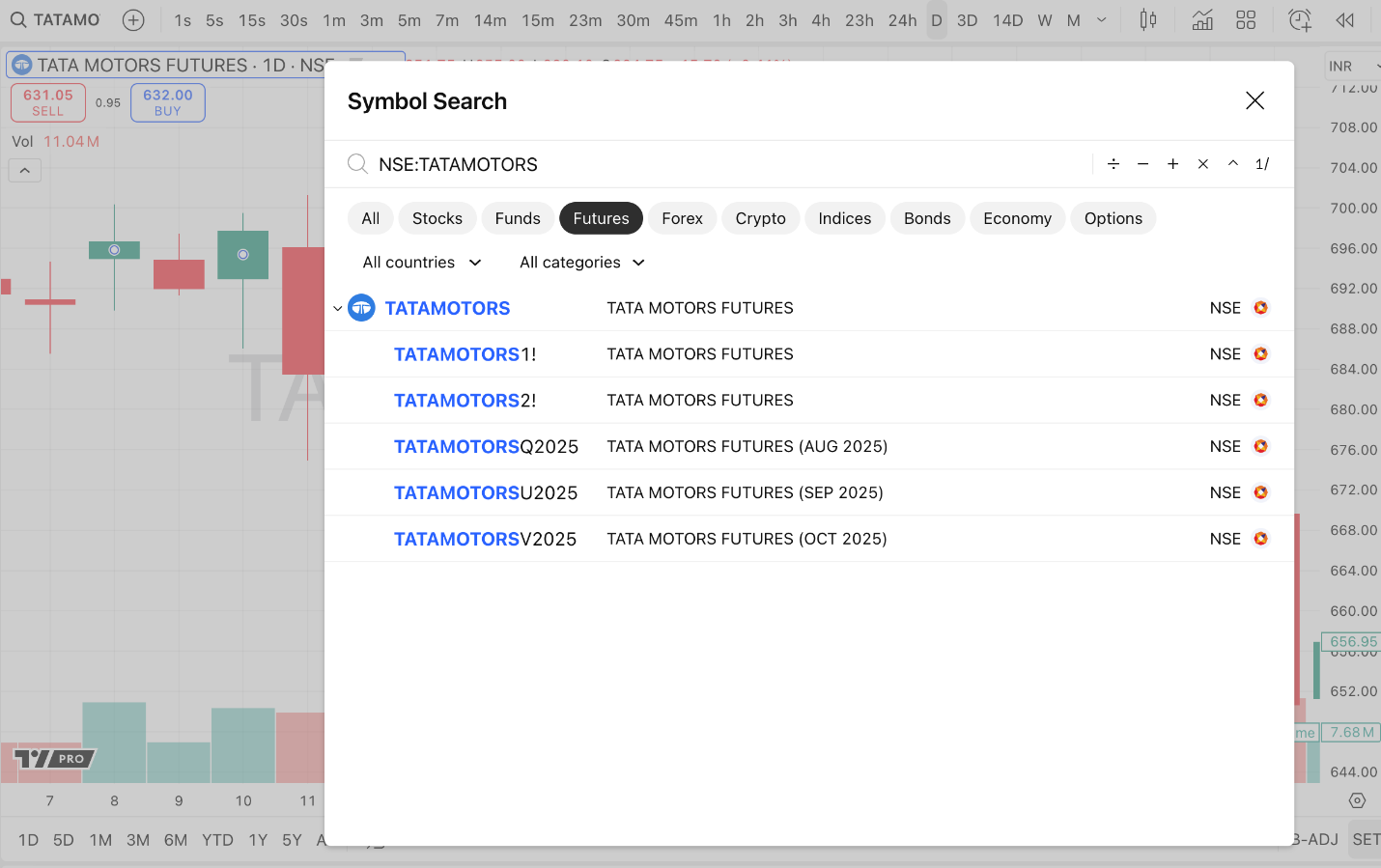Select TATAMOTORSQ2025 AUG 2025 futures
This screenshot has height=868, width=1381.
click(x=809, y=447)
